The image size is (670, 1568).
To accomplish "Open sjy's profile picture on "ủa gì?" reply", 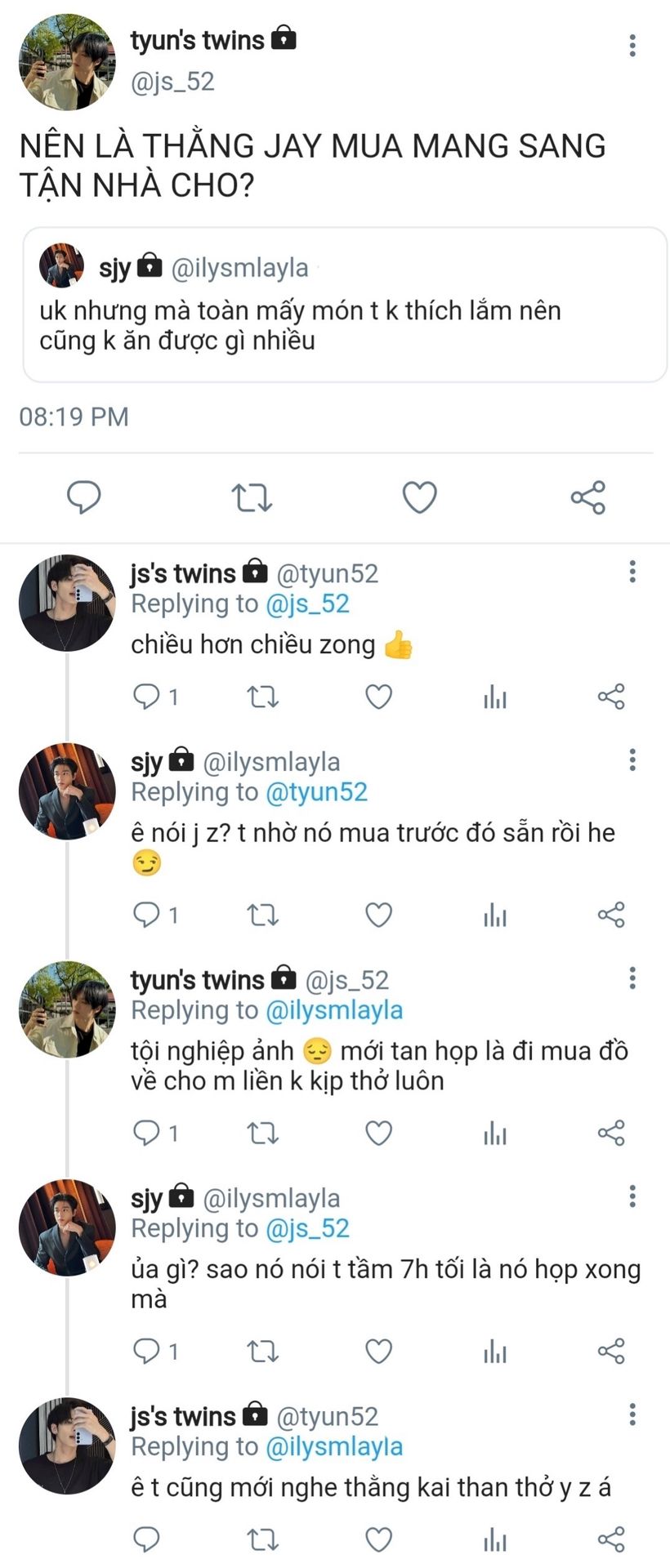I will click(x=67, y=1227).
